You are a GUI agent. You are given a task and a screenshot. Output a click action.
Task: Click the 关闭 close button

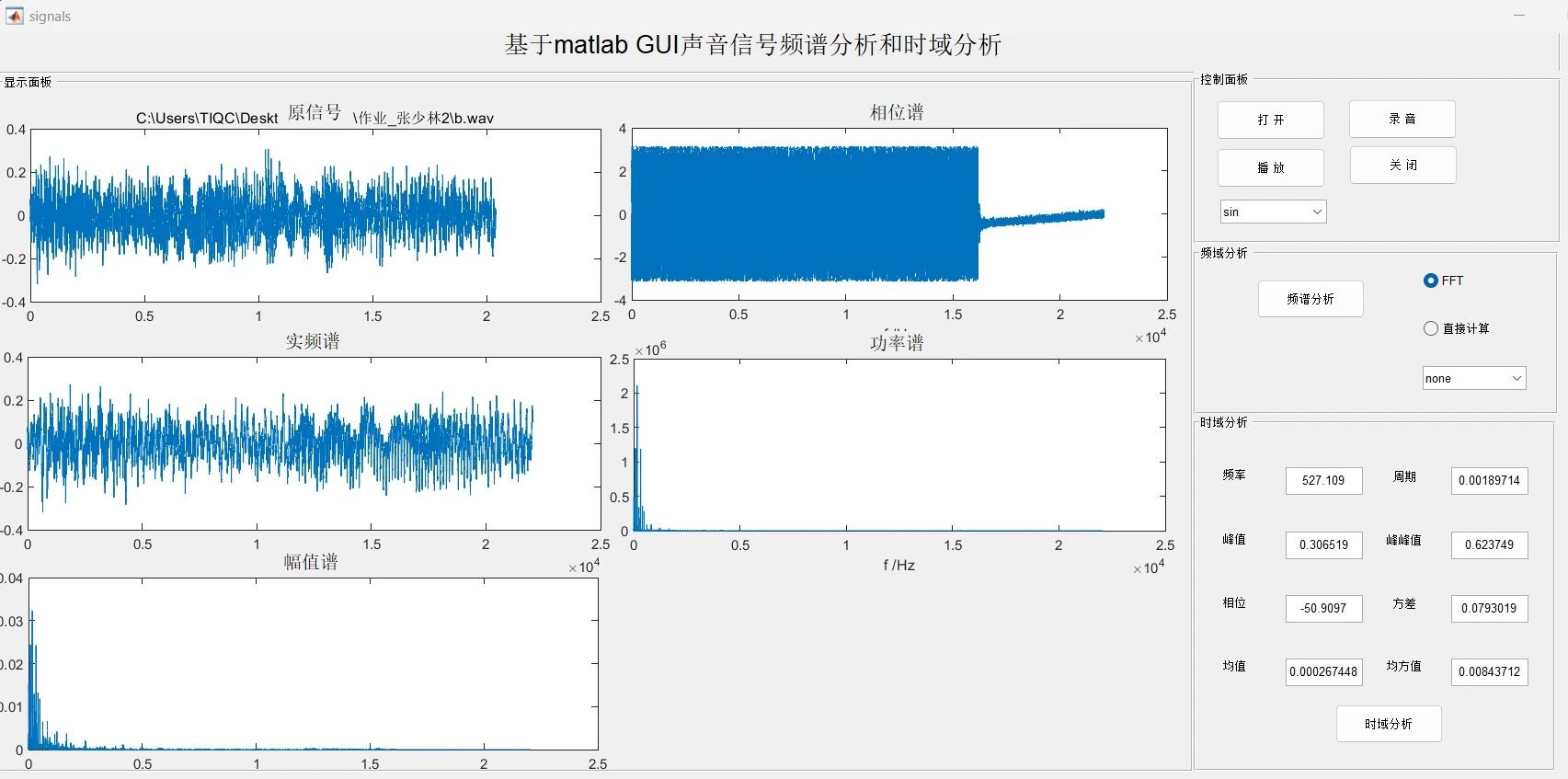click(x=1403, y=166)
